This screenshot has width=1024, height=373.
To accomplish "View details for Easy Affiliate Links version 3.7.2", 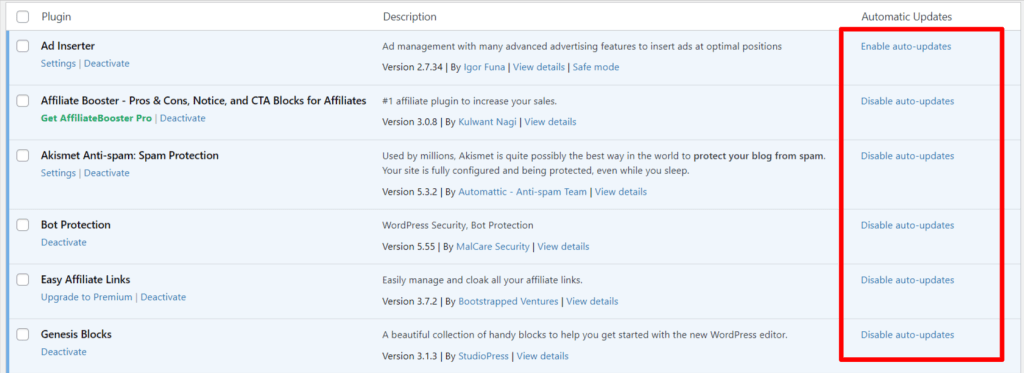I will (592, 302).
